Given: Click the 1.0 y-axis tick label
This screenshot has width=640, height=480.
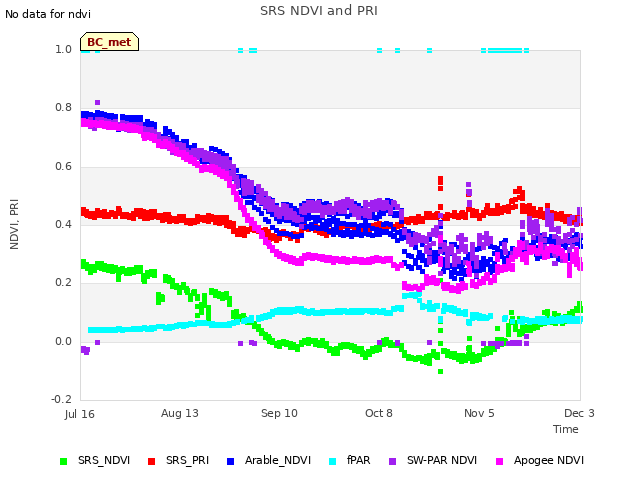Looking at the screenshot, I should pyautogui.click(x=64, y=49).
